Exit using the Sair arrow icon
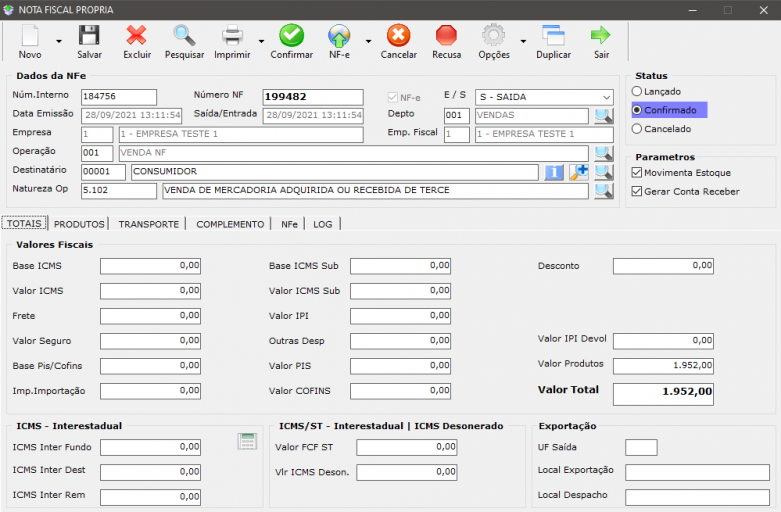 pyautogui.click(x=600, y=36)
